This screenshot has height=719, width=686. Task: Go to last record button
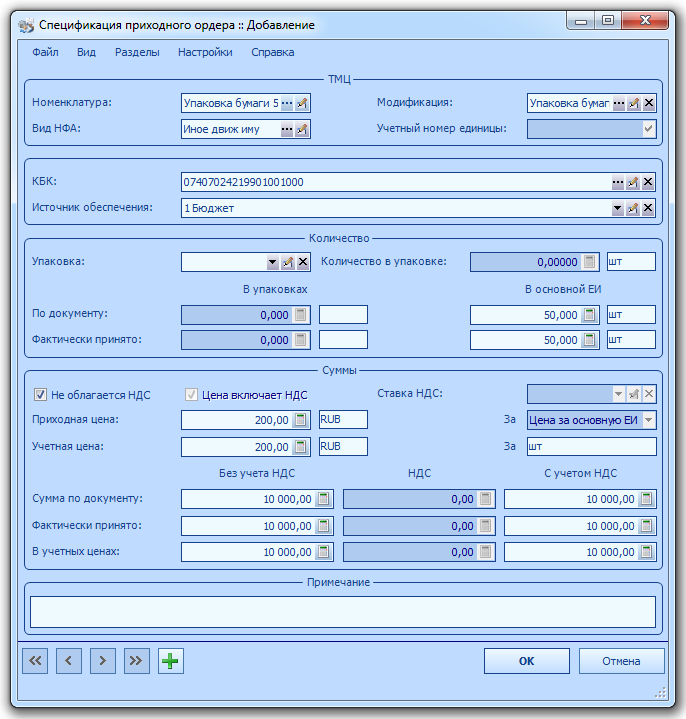(137, 661)
